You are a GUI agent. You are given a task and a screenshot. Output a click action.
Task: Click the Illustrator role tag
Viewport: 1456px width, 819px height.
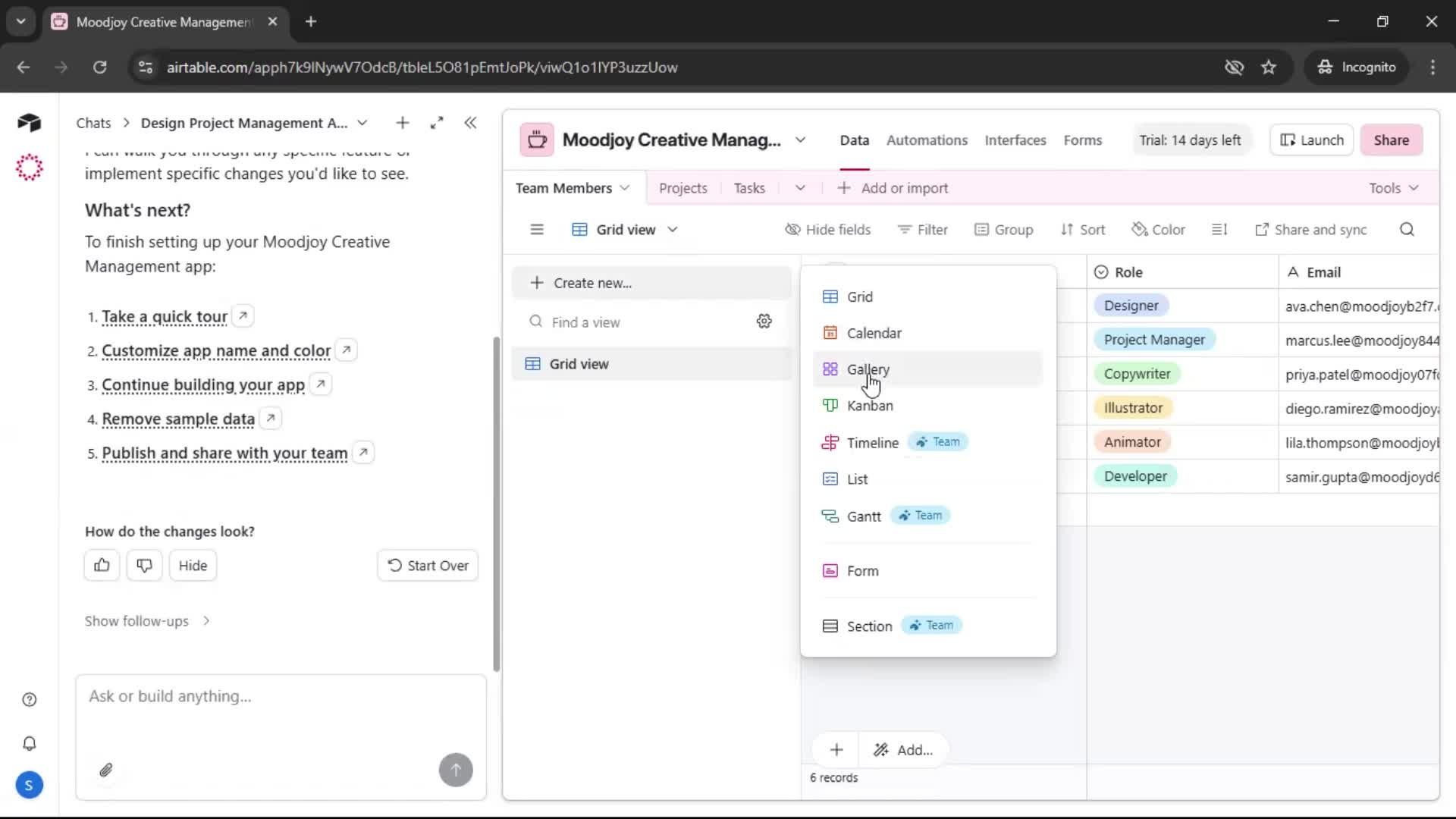pyautogui.click(x=1133, y=408)
